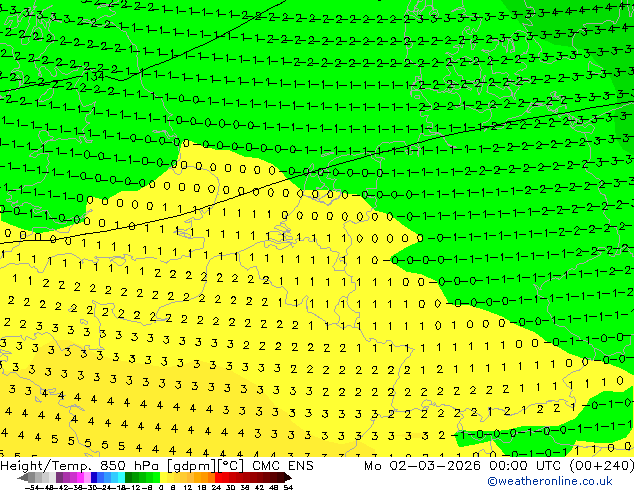This screenshot has width=634, height=490.
Task: Click the '134' height contour label
Action: [x=94, y=76]
